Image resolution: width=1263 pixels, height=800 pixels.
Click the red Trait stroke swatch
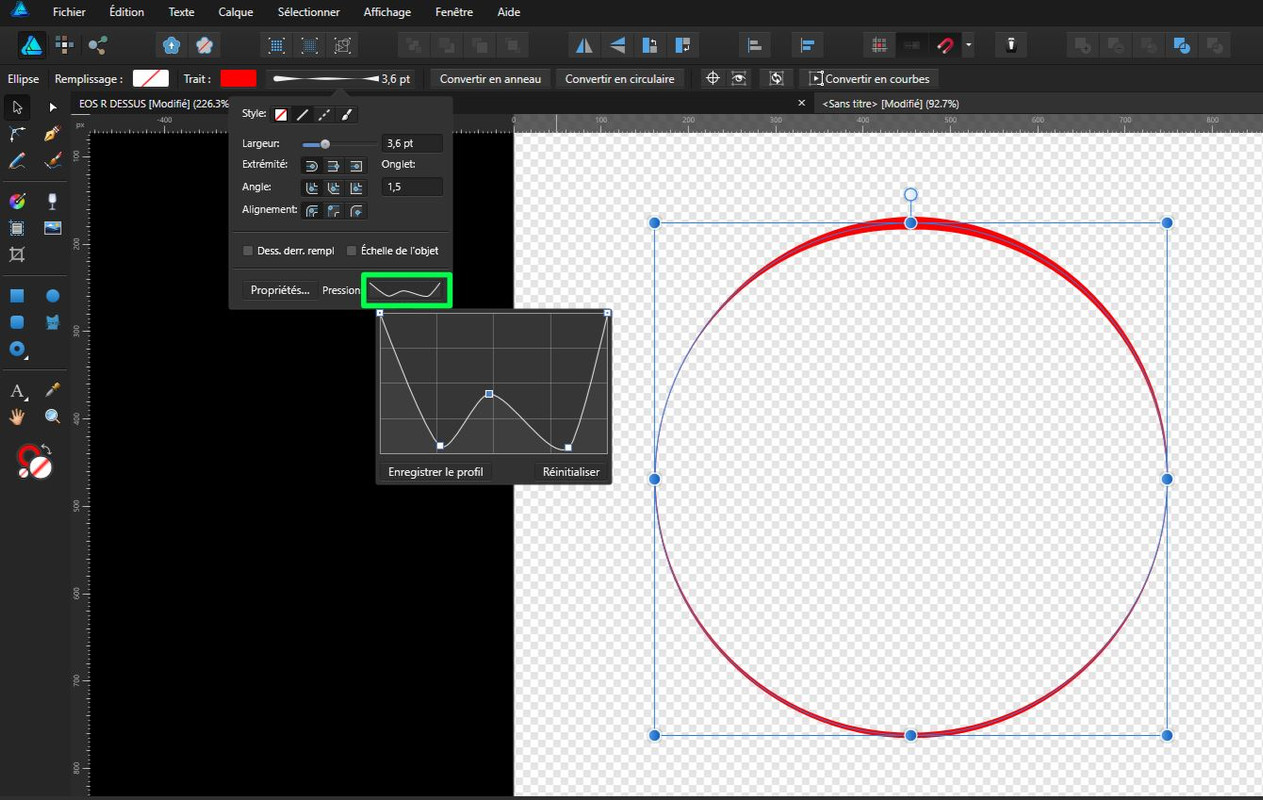pos(238,79)
